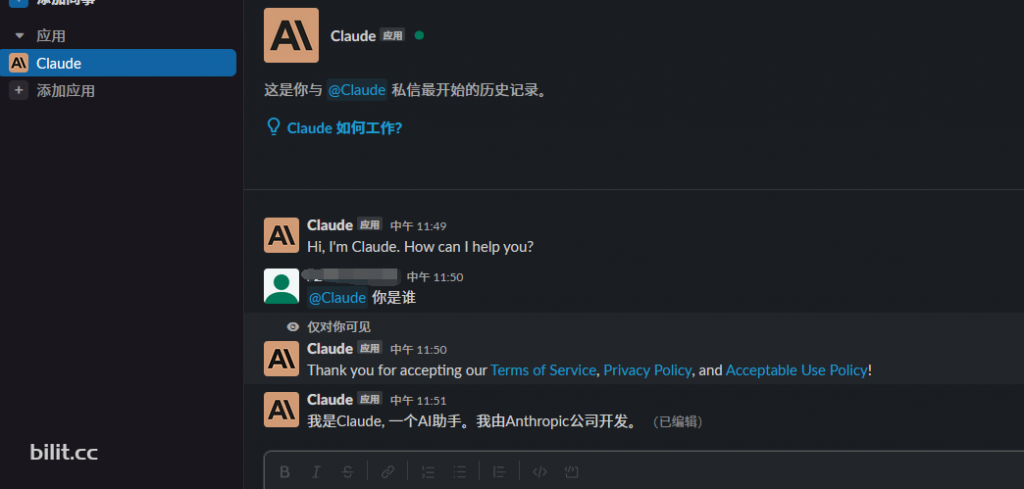Start an ordered numbered list
Screen dimensions: 1024x489
pyautogui.click(x=428, y=471)
